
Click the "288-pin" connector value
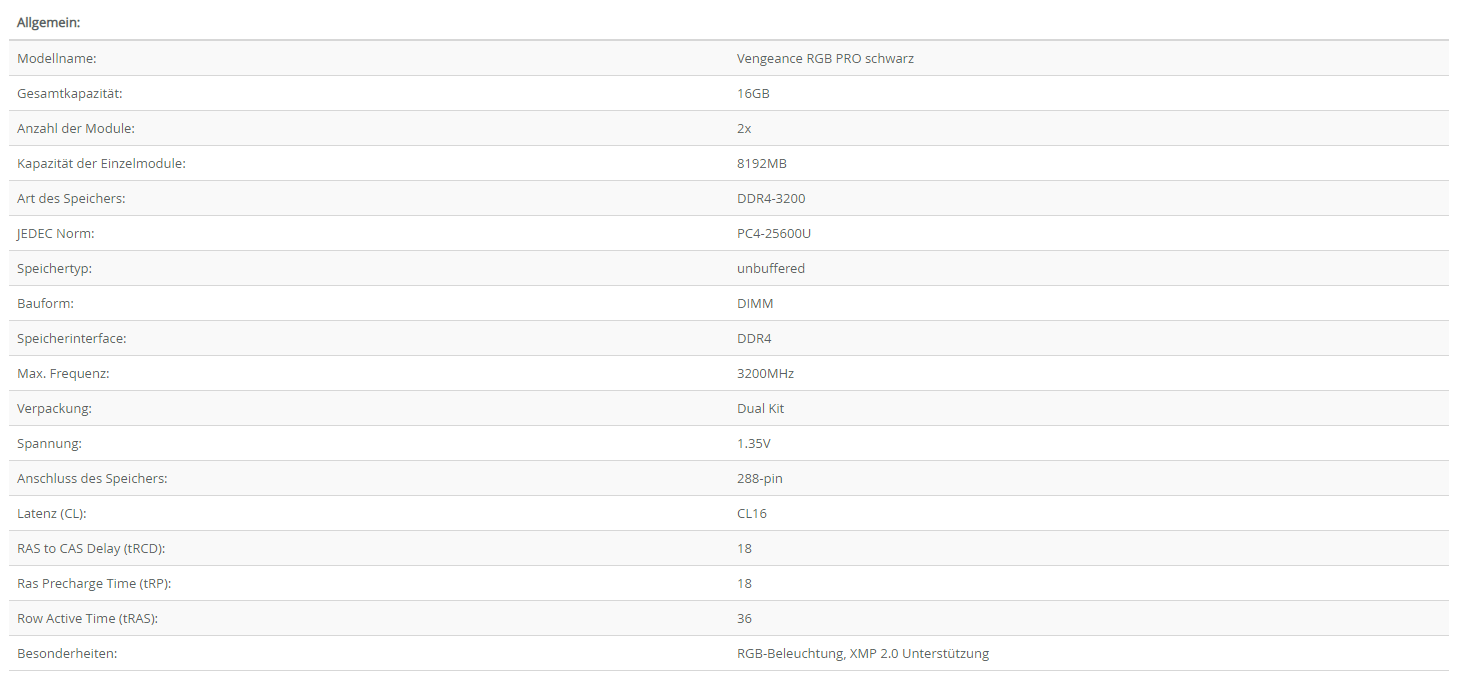(760, 479)
